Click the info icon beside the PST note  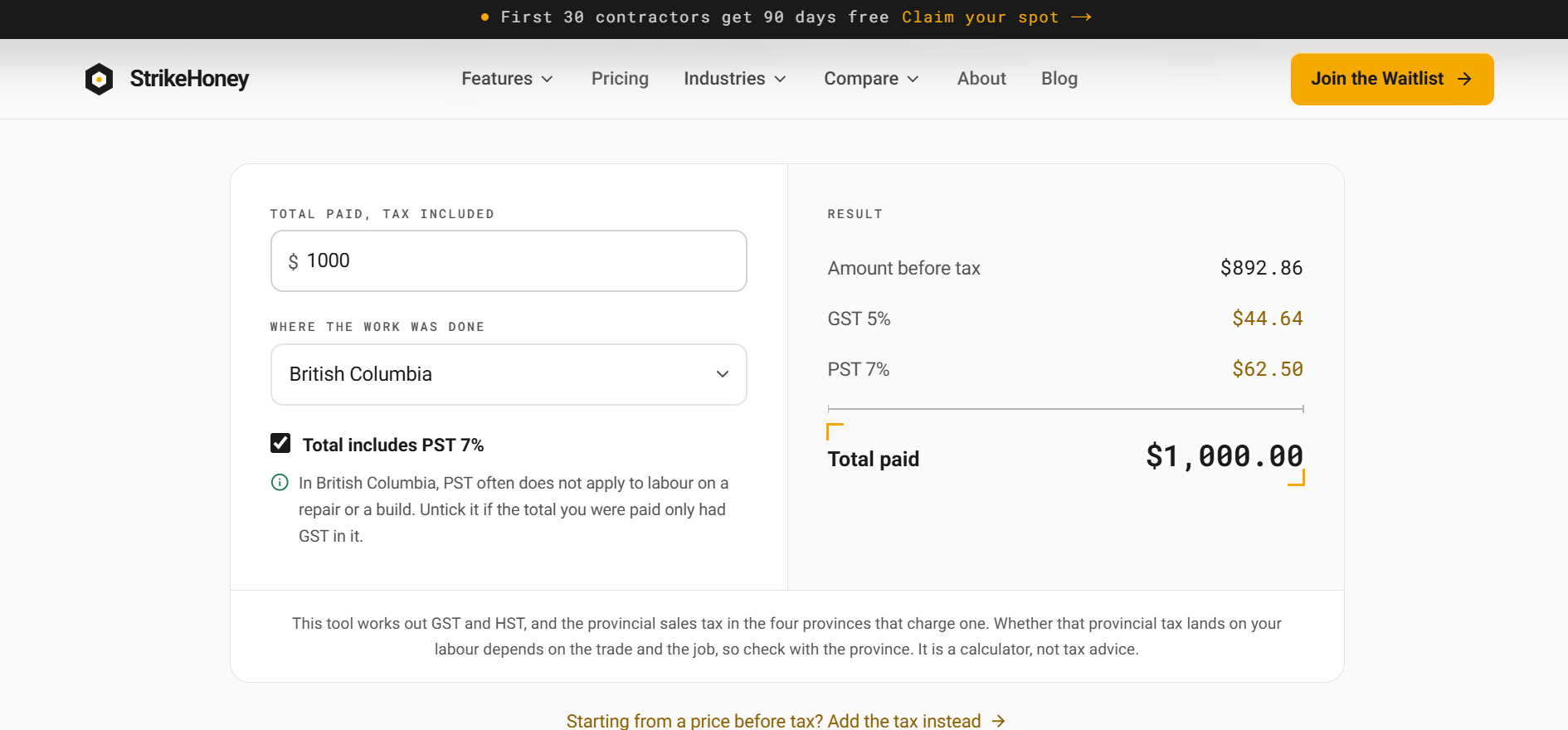[x=280, y=482]
